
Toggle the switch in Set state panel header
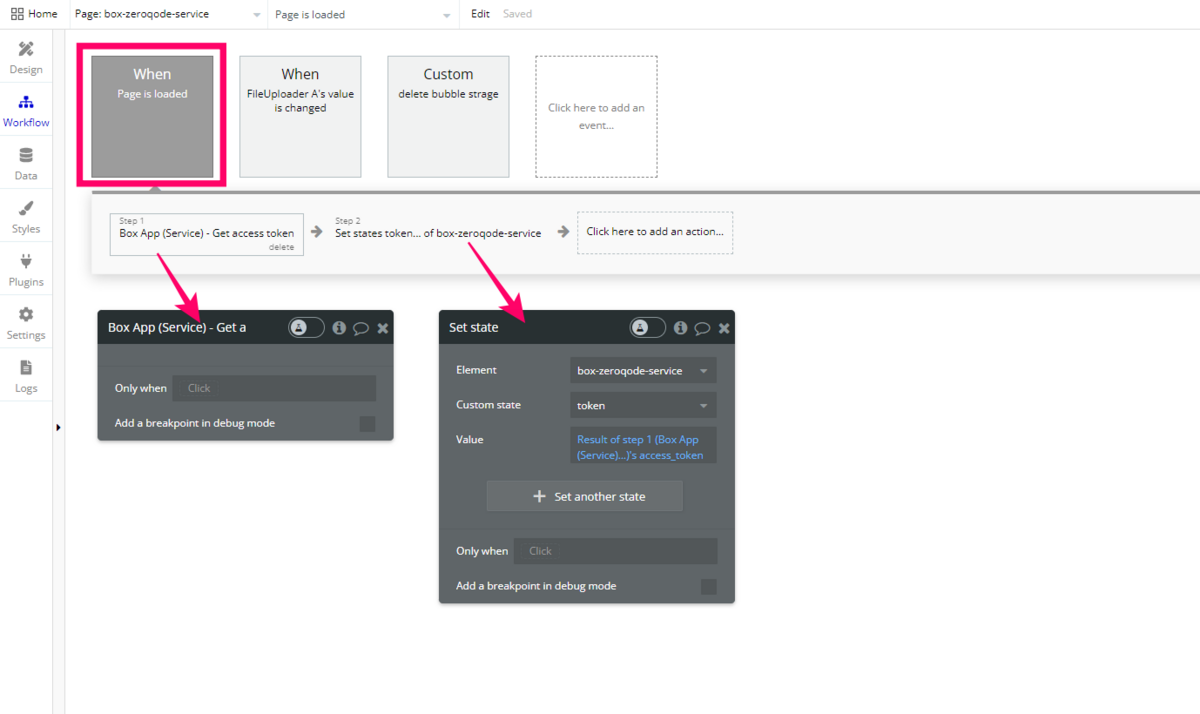(x=647, y=327)
